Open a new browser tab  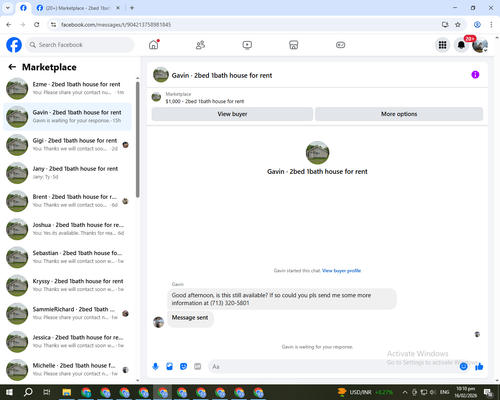(132, 8)
